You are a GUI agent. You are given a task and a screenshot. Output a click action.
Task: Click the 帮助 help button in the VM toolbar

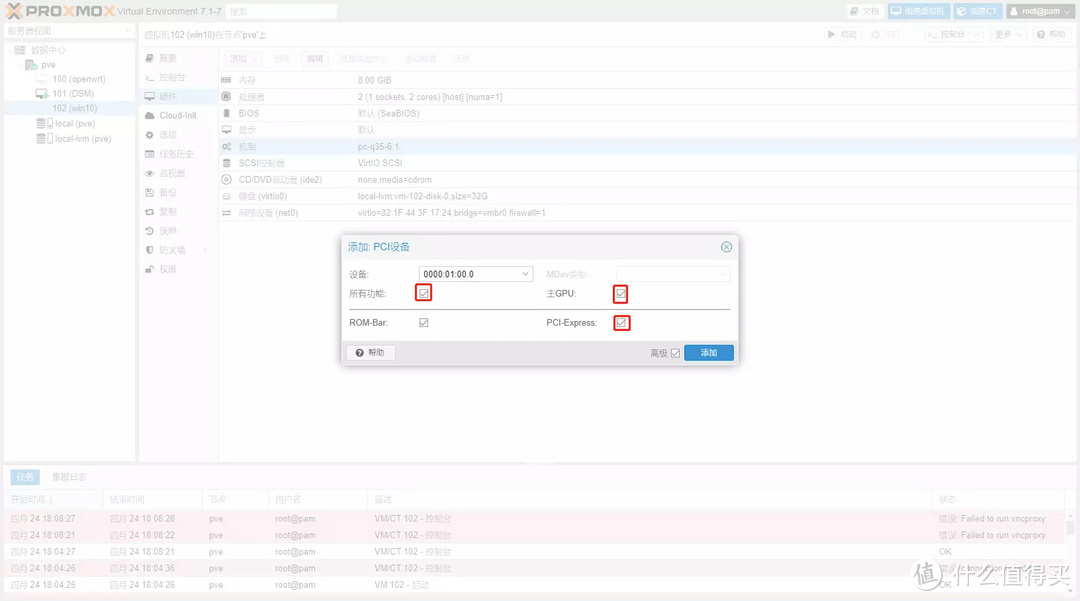coord(1051,34)
